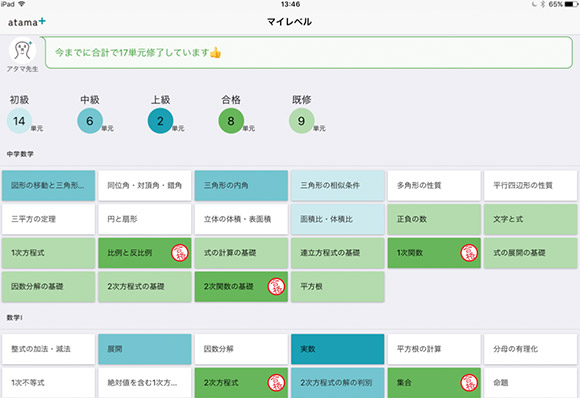Tap the 合格 stamp on 1次関数
Image resolution: width=580 pixels, height=398 pixels.
(x=469, y=253)
